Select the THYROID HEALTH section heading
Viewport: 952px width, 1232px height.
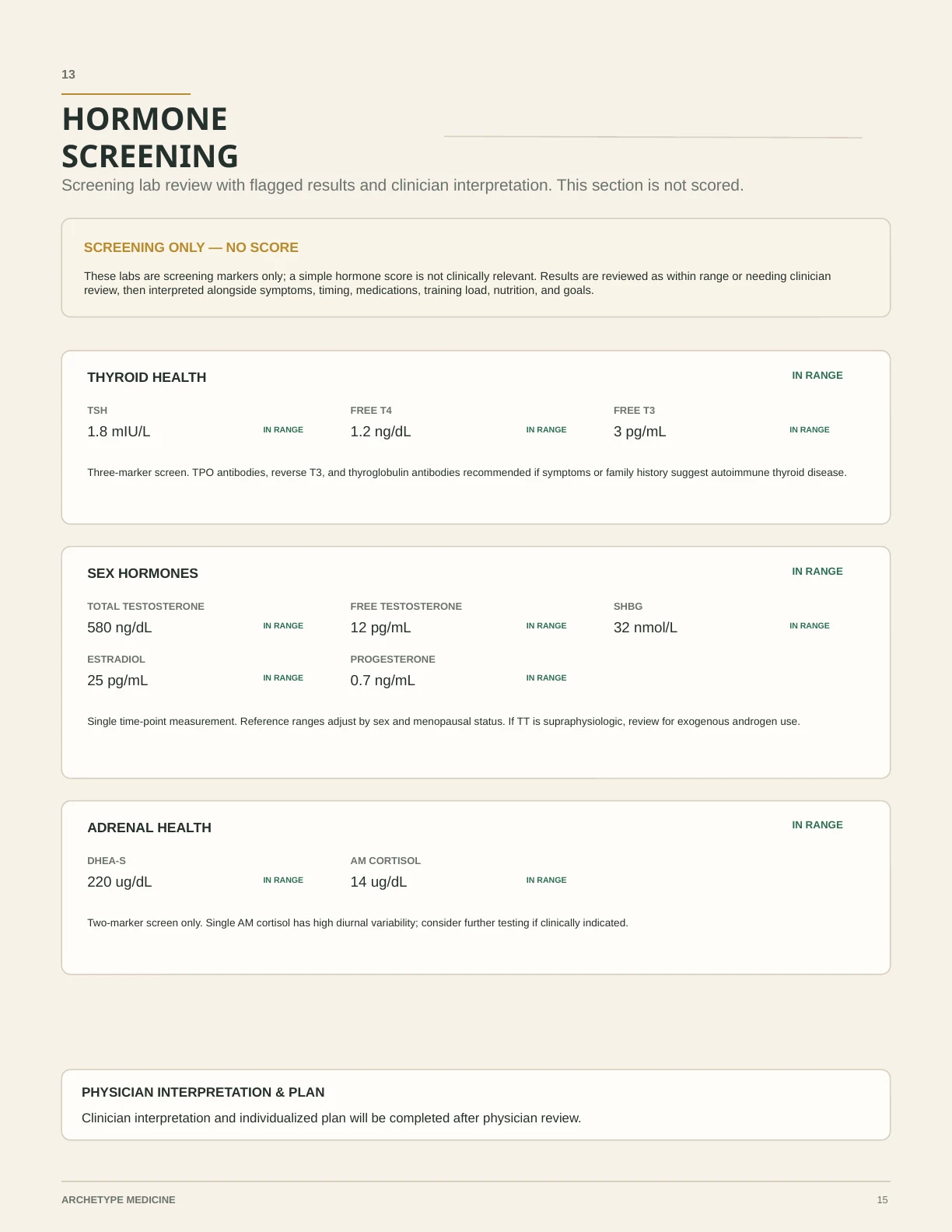[147, 377]
